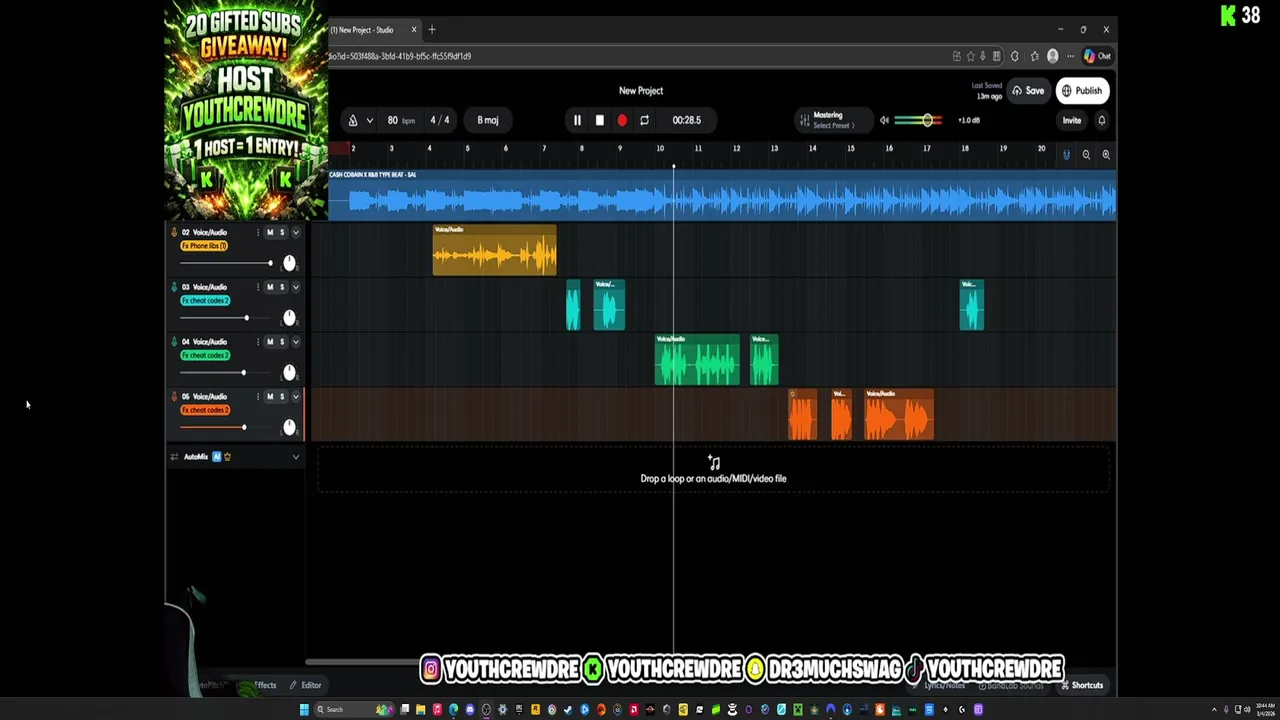Toggle the loop cycle button
This screenshot has height=720, width=1280.
pos(644,120)
